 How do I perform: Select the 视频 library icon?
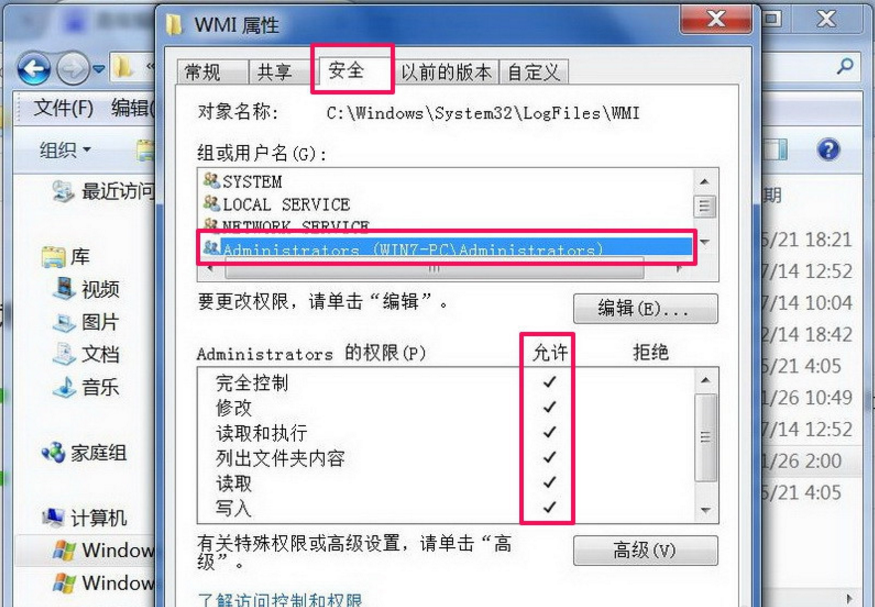coord(64,289)
